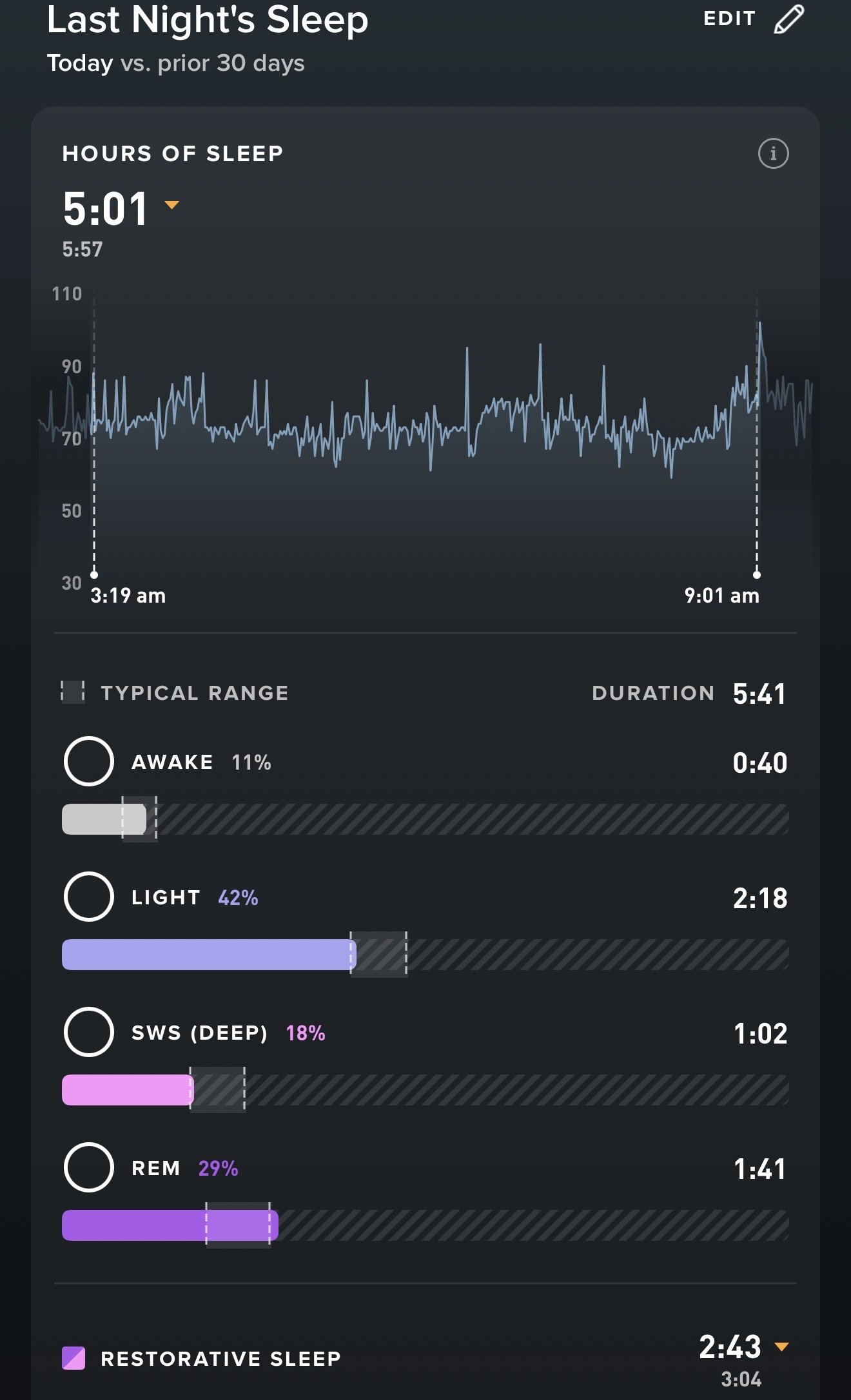Tap the Duration 5:41 value
The image size is (851, 1400).
click(x=759, y=694)
